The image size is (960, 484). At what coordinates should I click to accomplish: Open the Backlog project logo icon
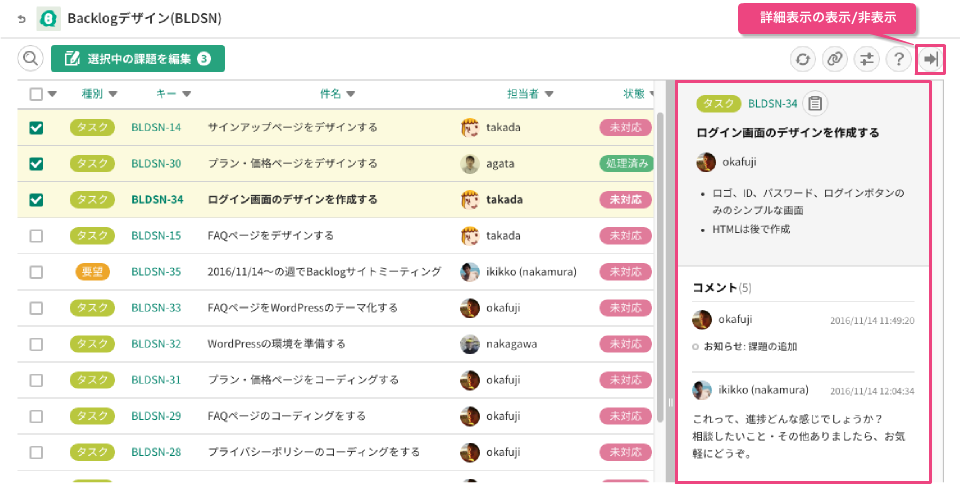click(48, 19)
